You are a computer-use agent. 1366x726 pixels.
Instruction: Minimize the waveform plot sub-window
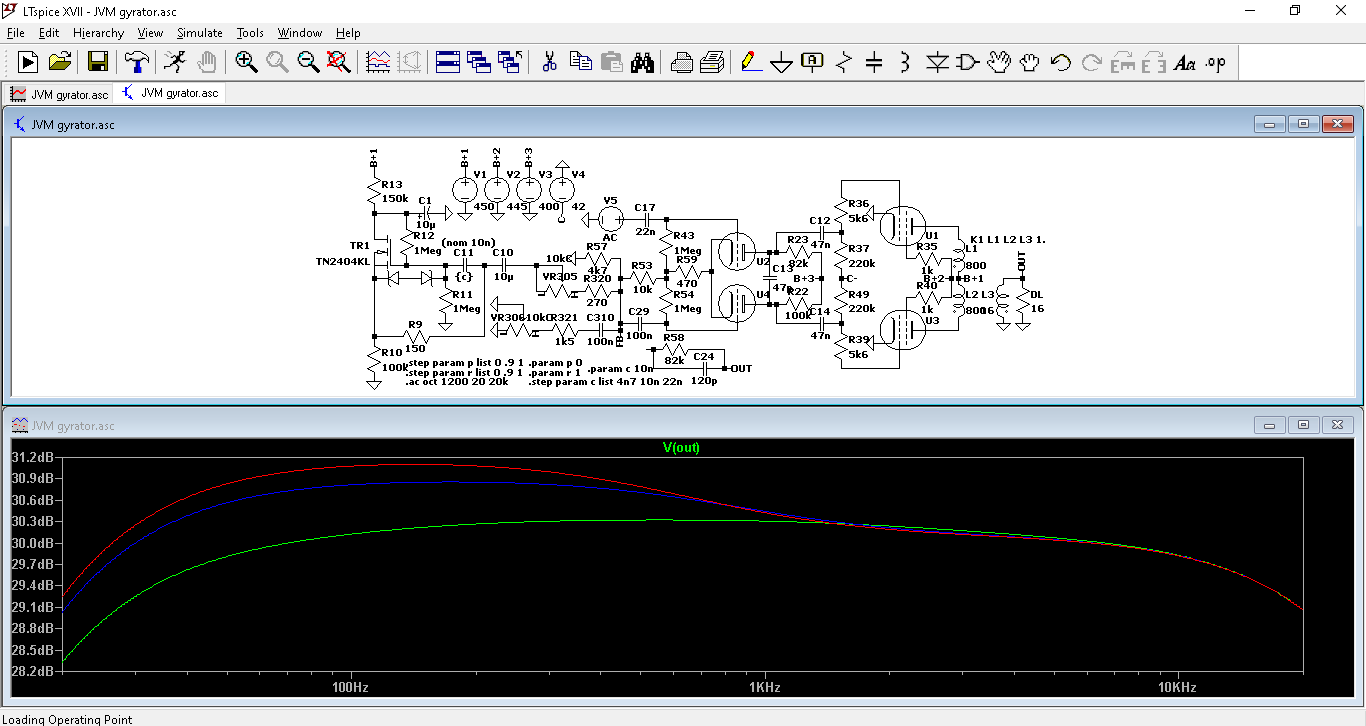point(1270,425)
